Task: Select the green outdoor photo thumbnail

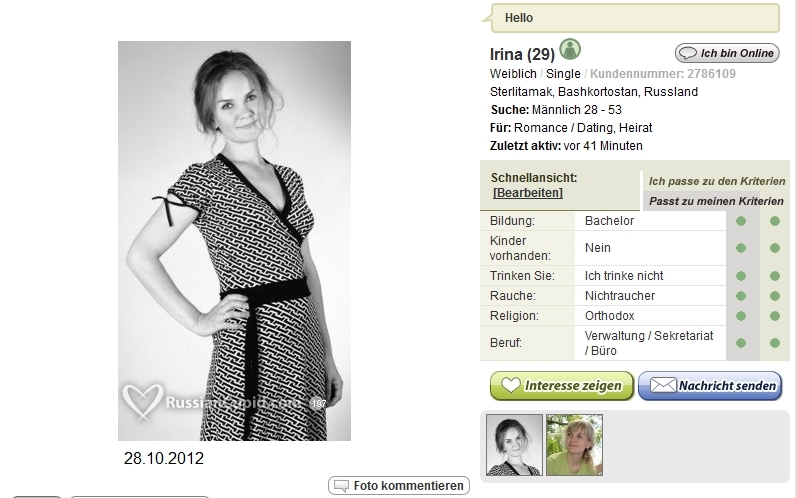Action: click(574, 445)
